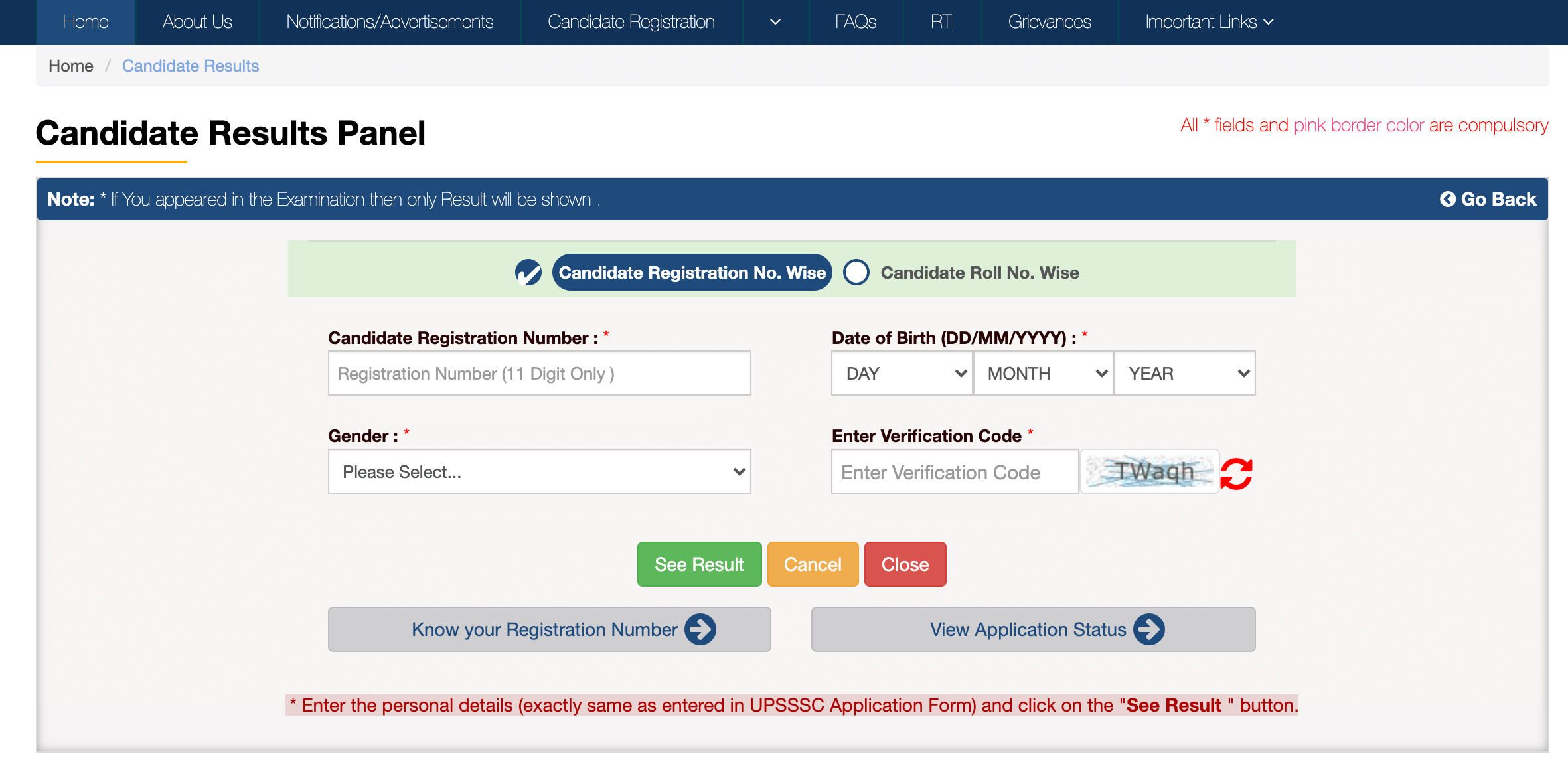Open the Candidate Registration menu item
This screenshot has width=1568, height=770.
631,22
